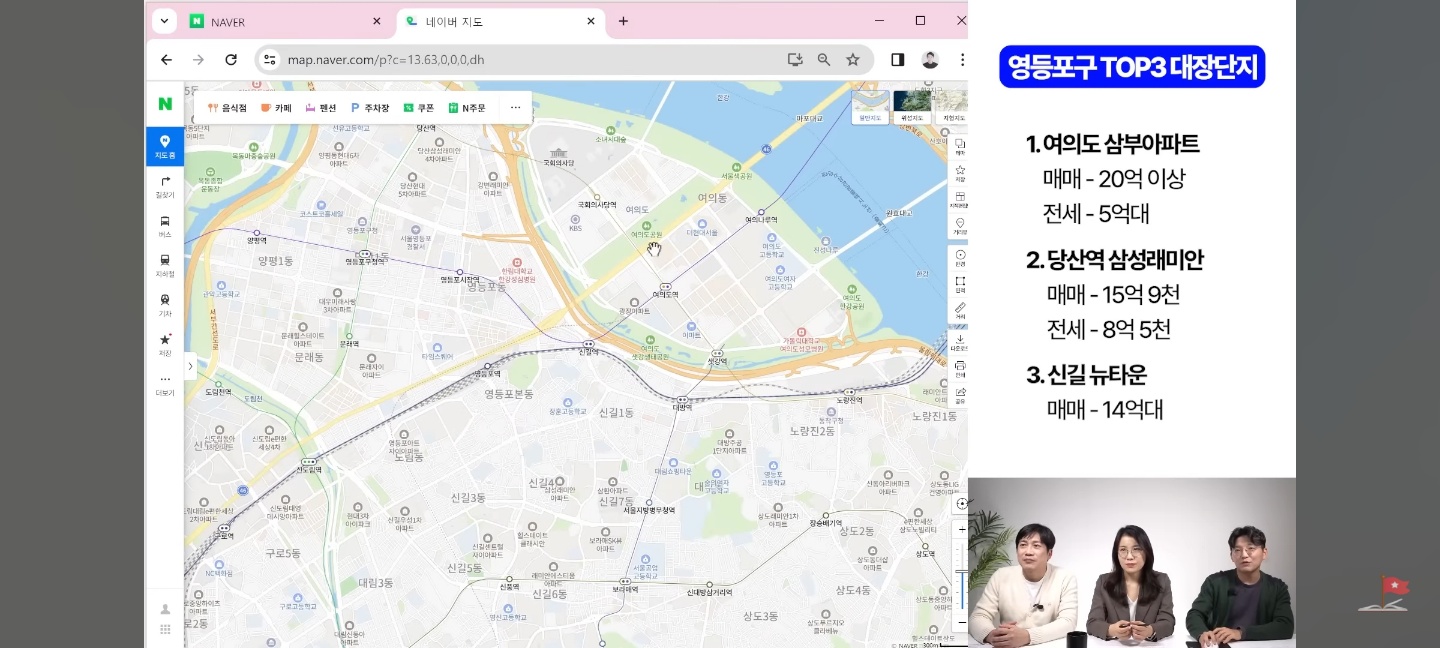Bookmark this page with the star

coord(853,60)
